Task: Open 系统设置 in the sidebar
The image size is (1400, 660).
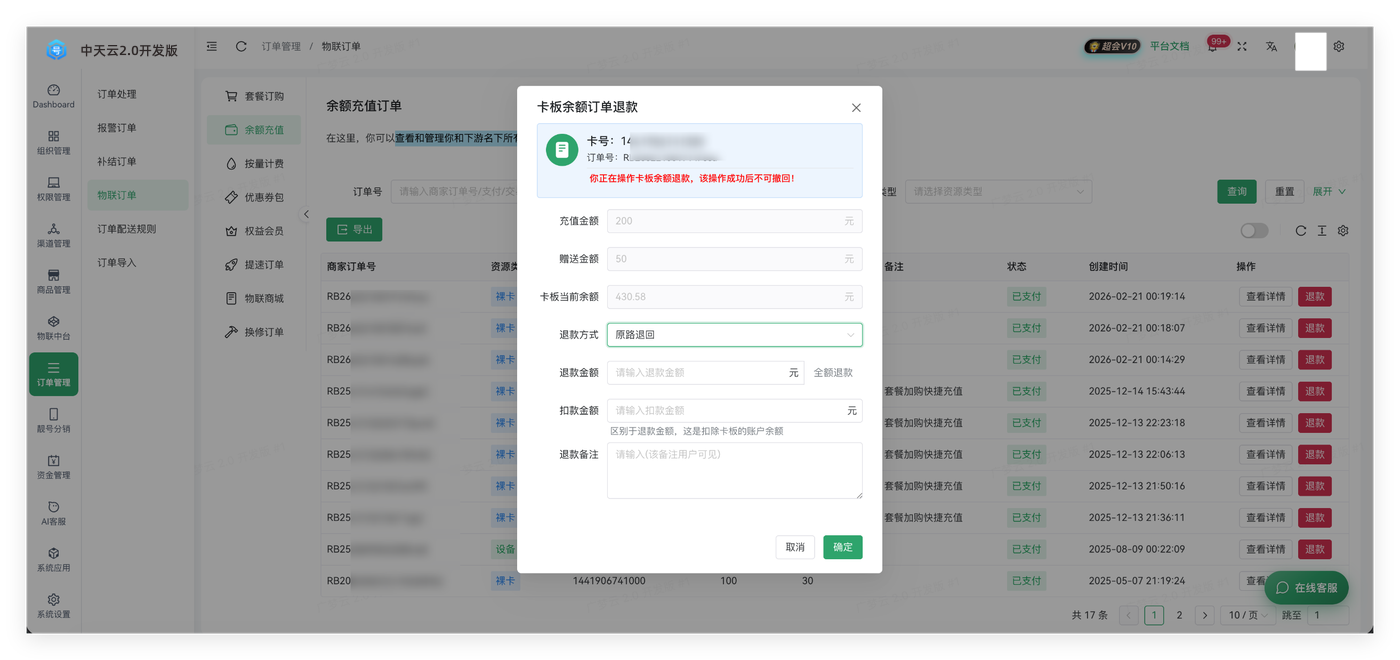Action: point(53,606)
